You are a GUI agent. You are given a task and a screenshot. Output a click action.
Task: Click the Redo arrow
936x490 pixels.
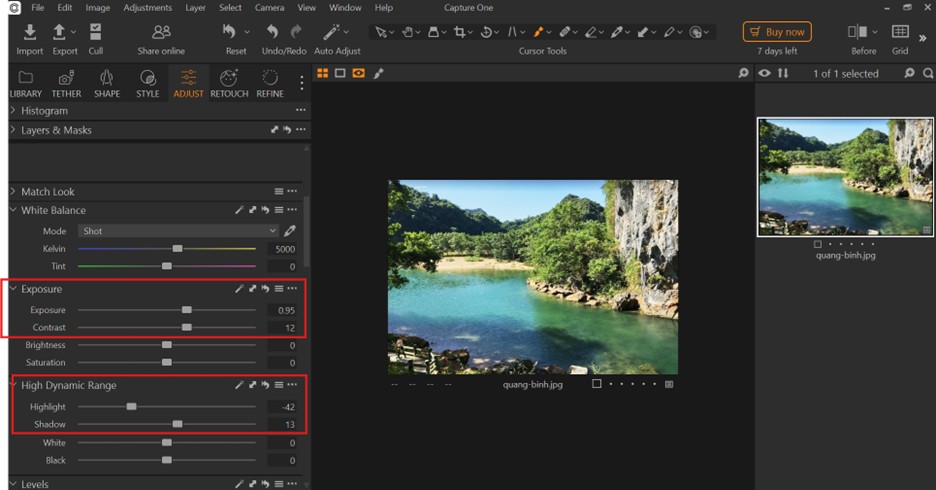(296, 32)
